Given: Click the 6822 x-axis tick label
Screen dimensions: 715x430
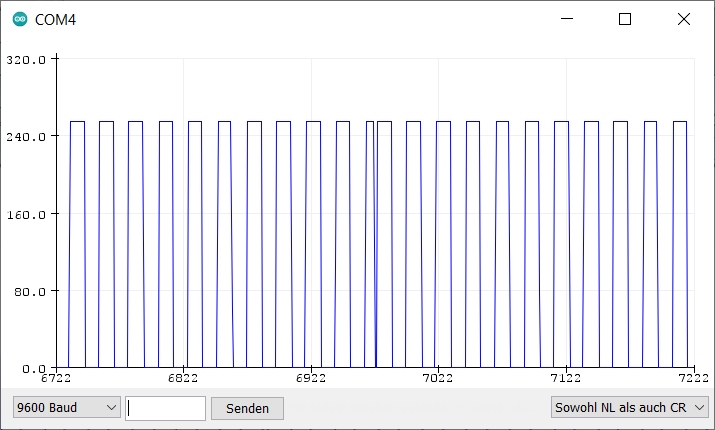Looking at the screenshot, I should [x=183, y=379].
